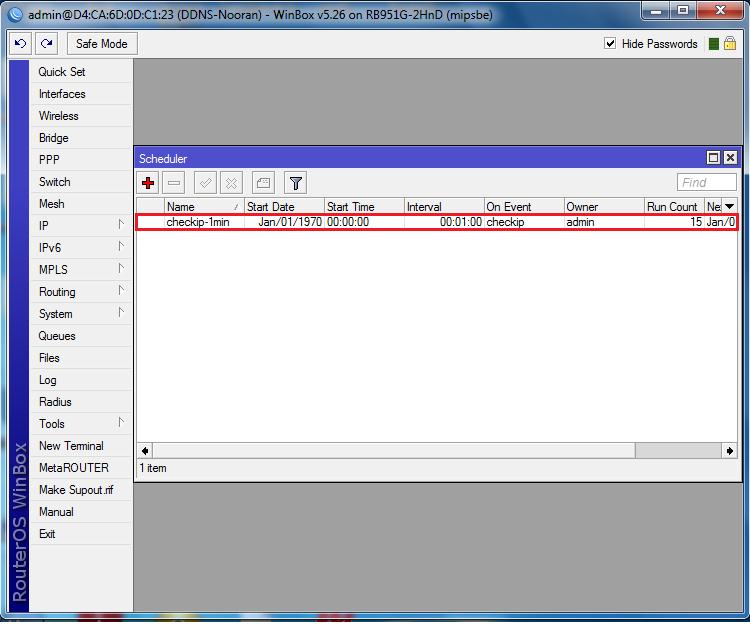Click the Enable checkmark icon

coord(205,182)
